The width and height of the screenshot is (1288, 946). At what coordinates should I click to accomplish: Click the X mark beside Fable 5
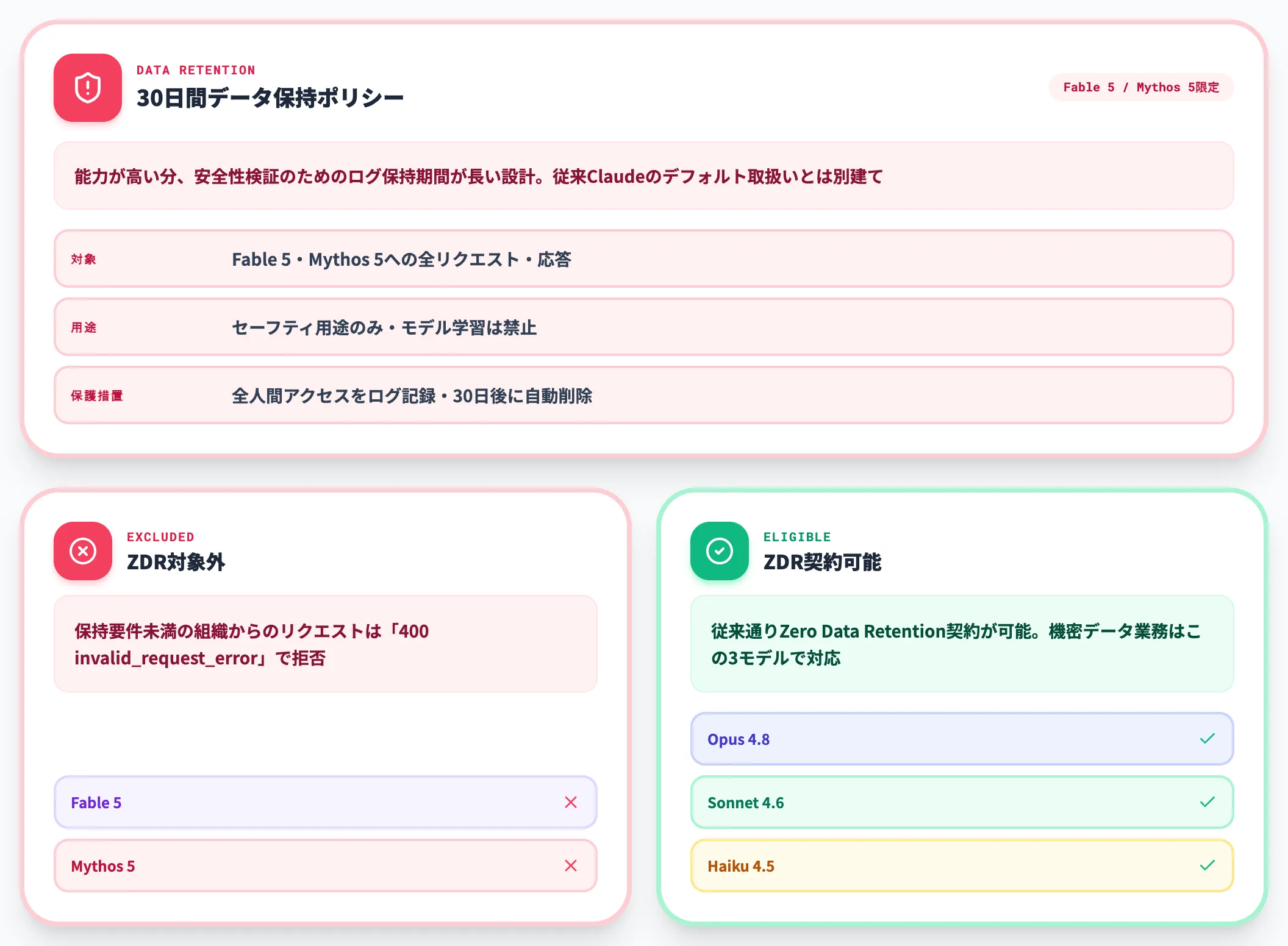pos(571,802)
